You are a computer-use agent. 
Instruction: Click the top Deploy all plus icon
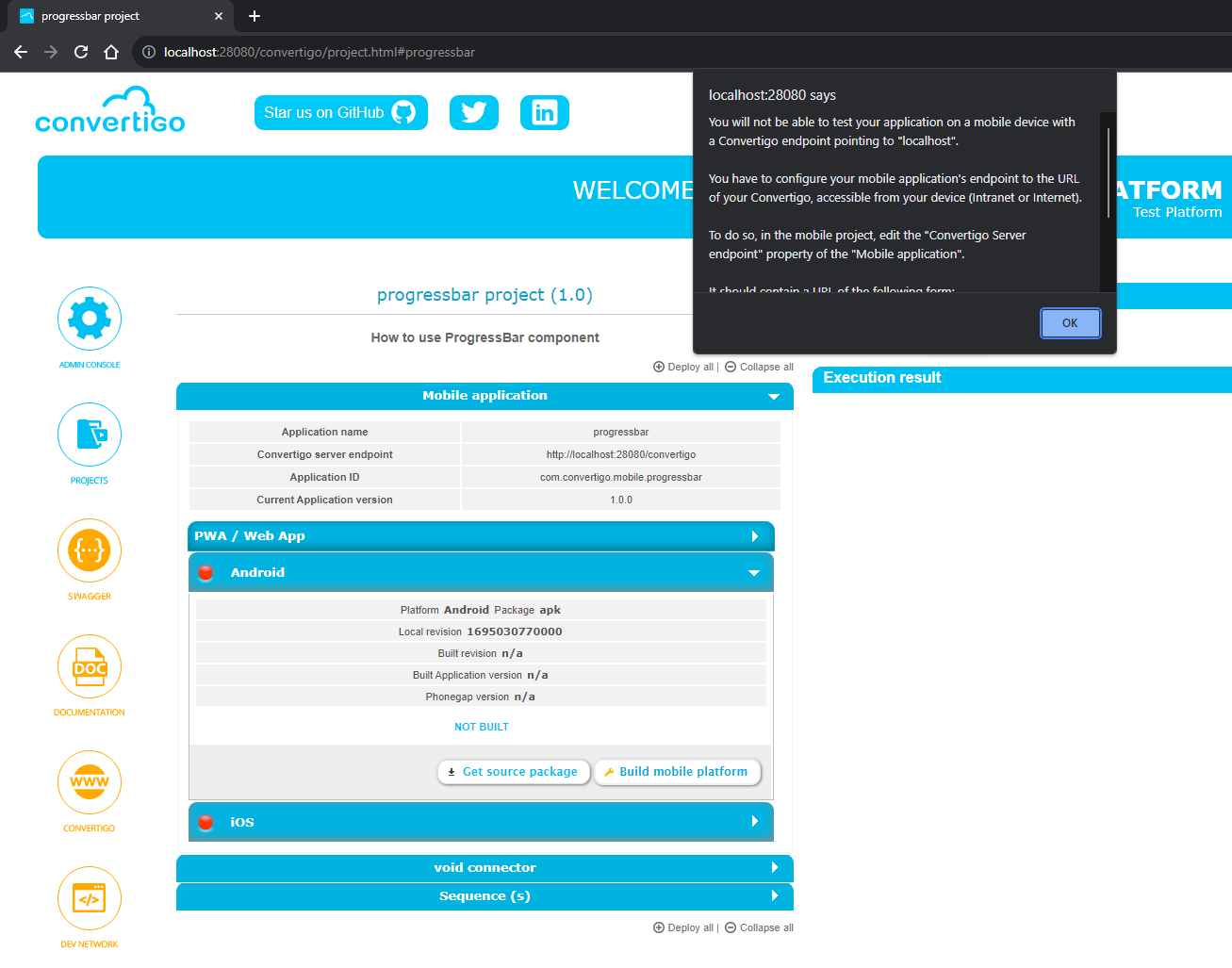(659, 367)
